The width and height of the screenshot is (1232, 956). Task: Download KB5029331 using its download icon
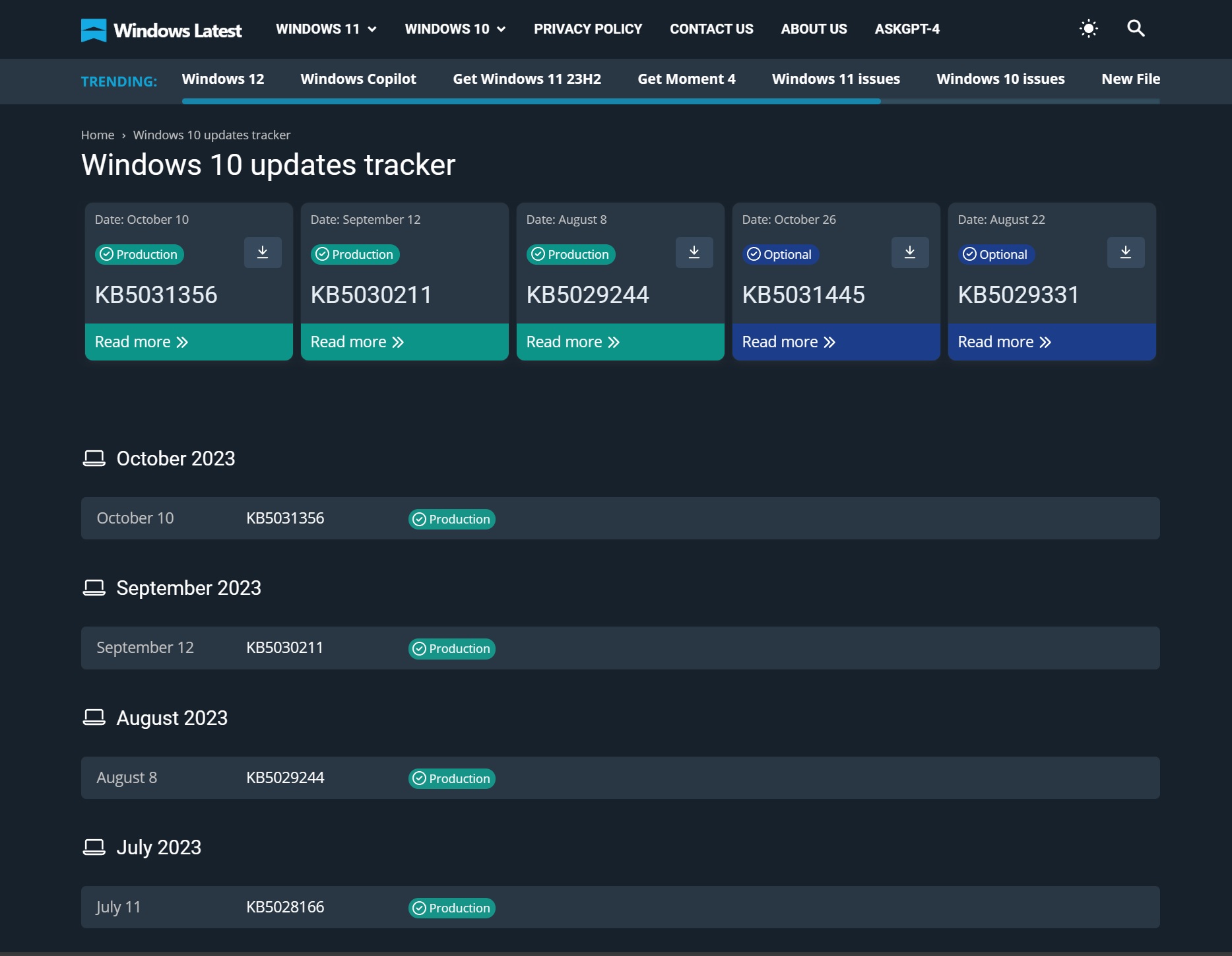(1126, 252)
